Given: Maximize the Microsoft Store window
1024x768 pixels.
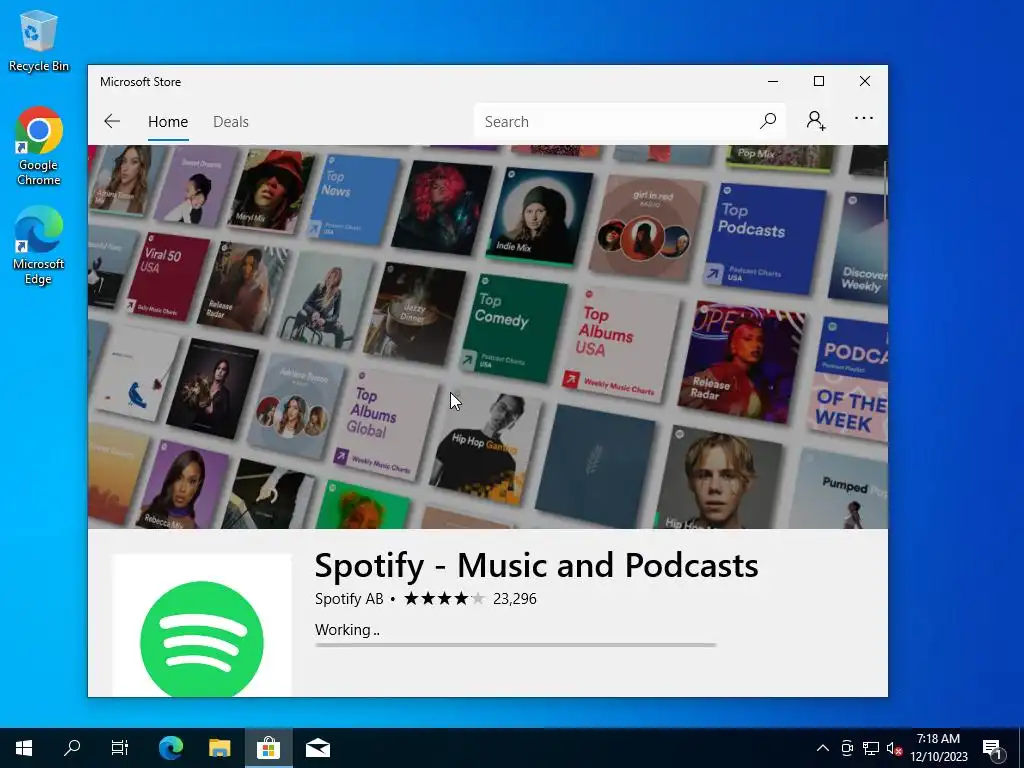Looking at the screenshot, I should [819, 81].
